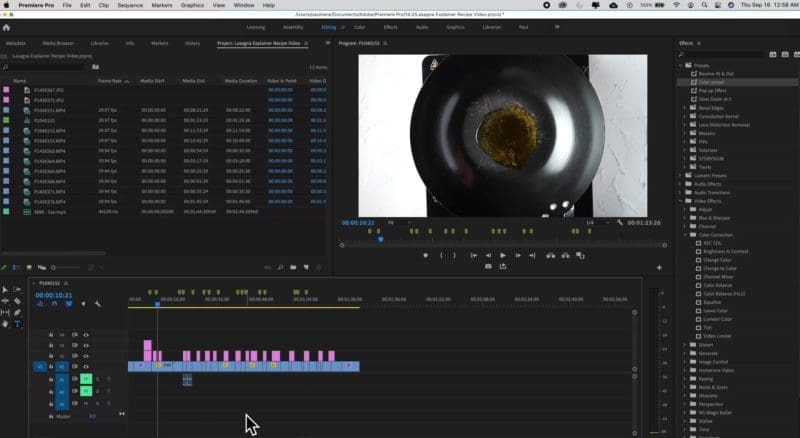Image resolution: width=800 pixels, height=438 pixels.
Task: Step forward one frame in Program monitor
Action: [517, 255]
